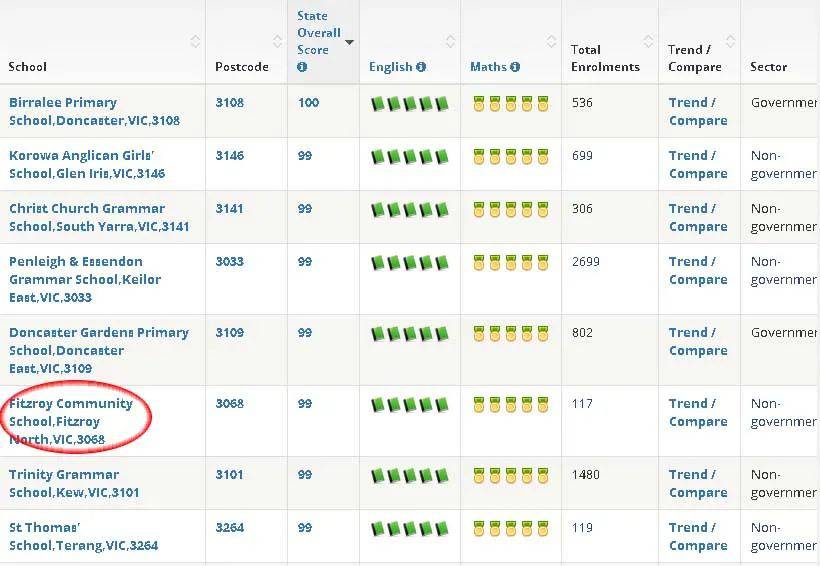
Task: Open Fitzroy Community School link
Action: point(71,422)
